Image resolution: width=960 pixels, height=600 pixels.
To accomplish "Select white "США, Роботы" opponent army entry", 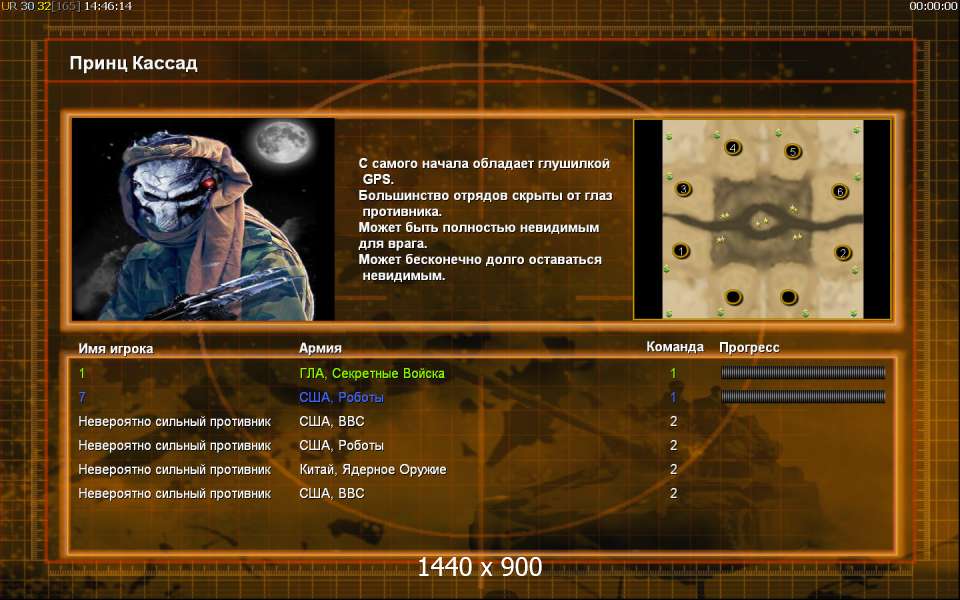I will coord(341,446).
